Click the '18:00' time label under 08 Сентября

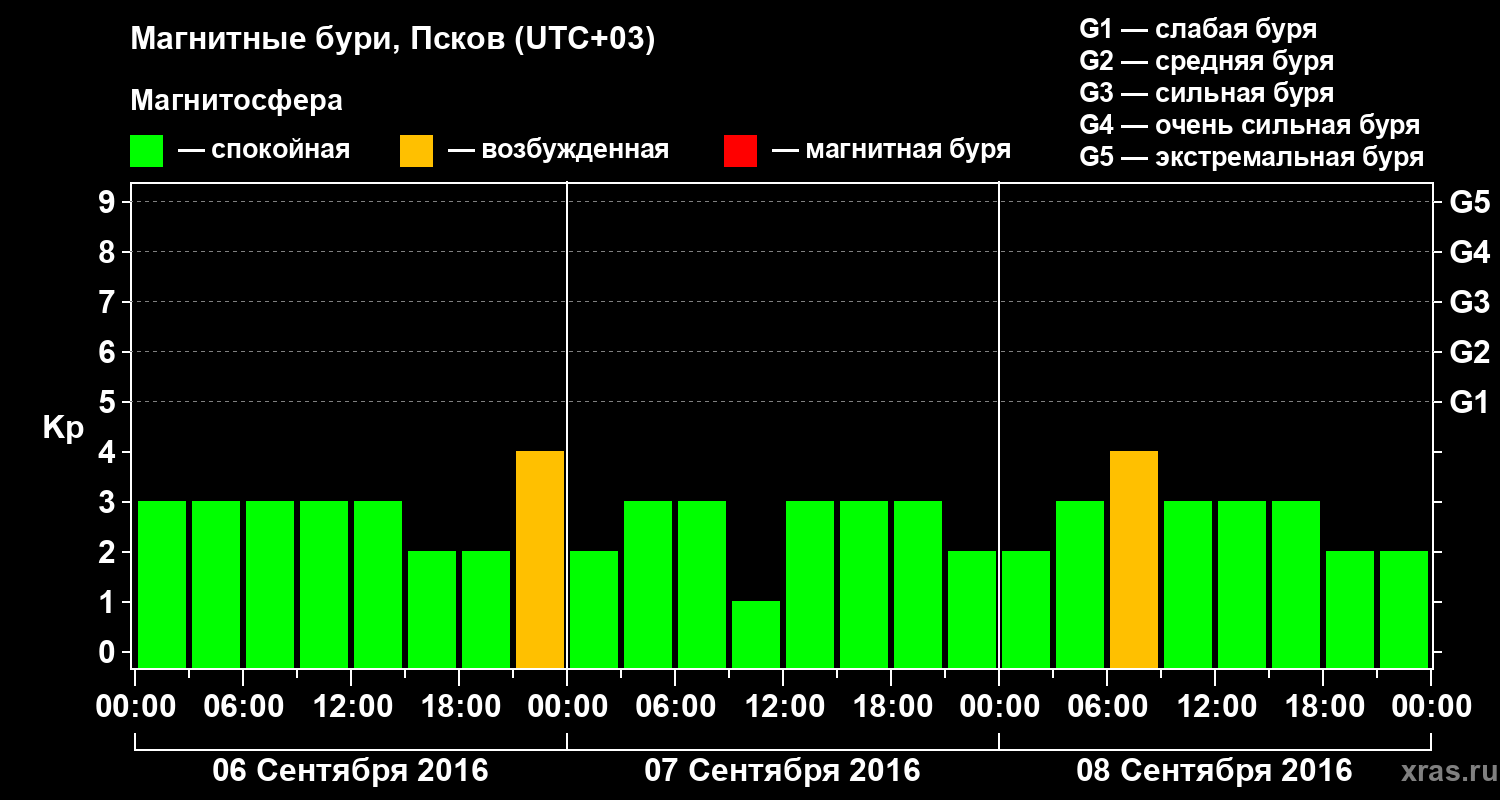(x=1323, y=707)
